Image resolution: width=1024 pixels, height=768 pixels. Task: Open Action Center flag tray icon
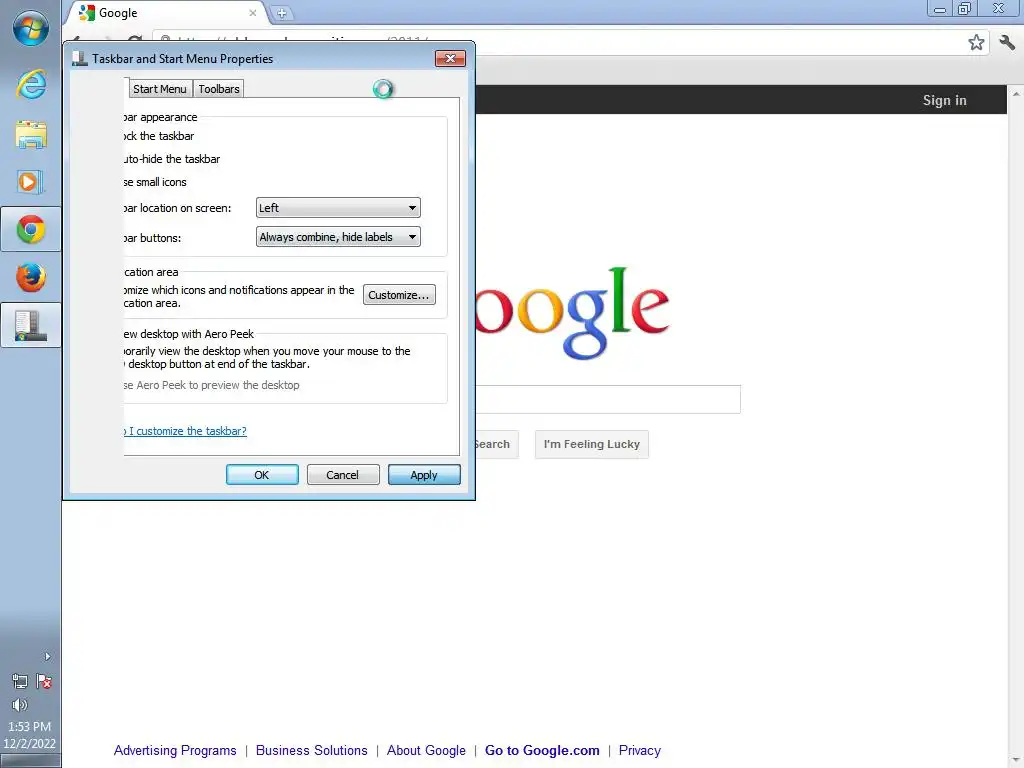point(44,681)
